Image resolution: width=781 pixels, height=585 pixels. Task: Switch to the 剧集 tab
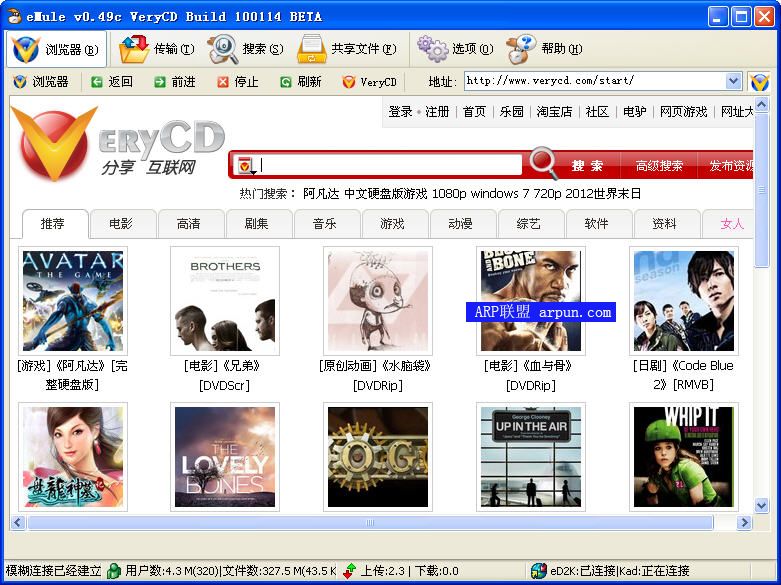pos(257,224)
